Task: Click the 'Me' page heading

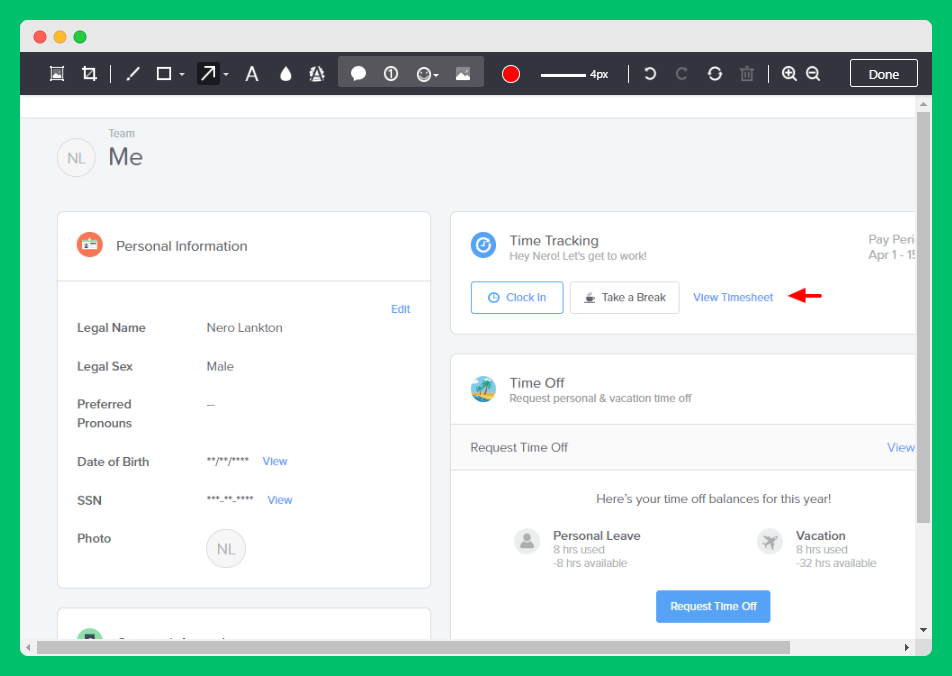Action: pos(126,157)
